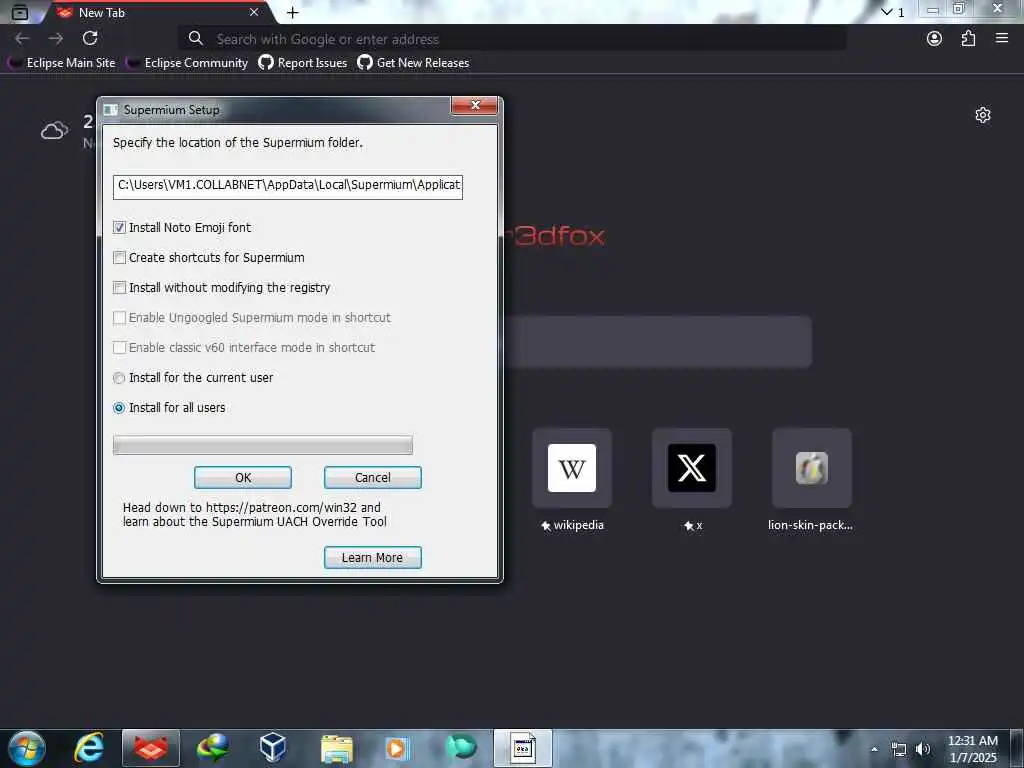The height and width of the screenshot is (768, 1024).
Task: Open the hamburger application menu
Action: point(1002,39)
